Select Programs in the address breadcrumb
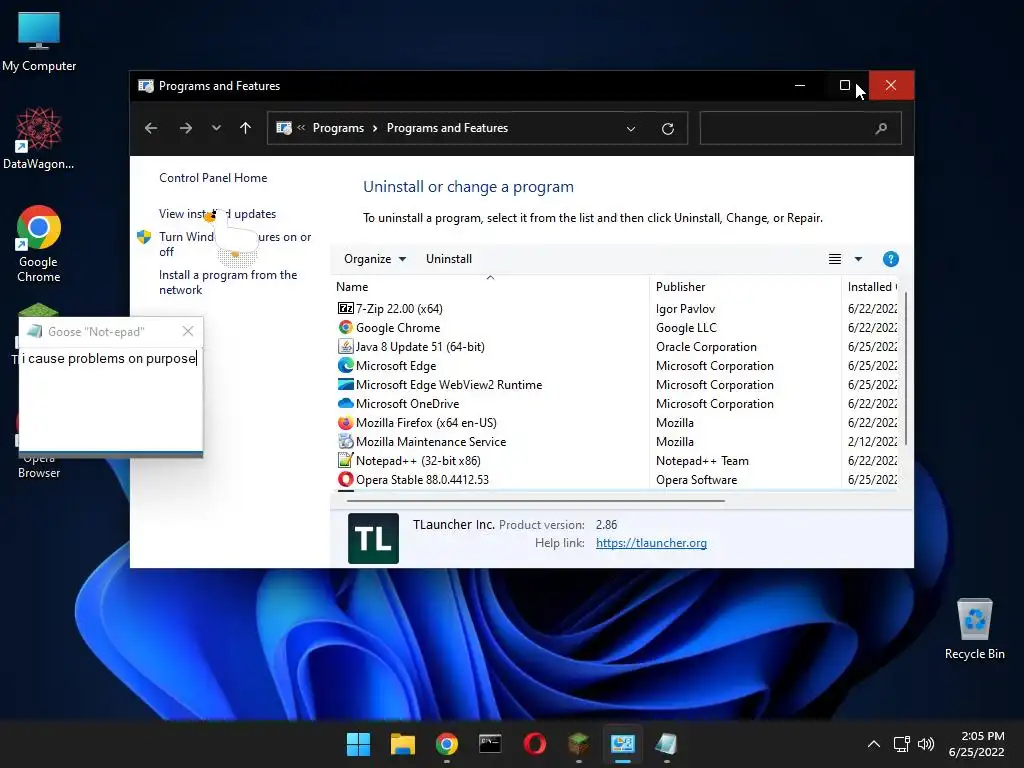Screen dimensions: 1024x768 click(338, 128)
